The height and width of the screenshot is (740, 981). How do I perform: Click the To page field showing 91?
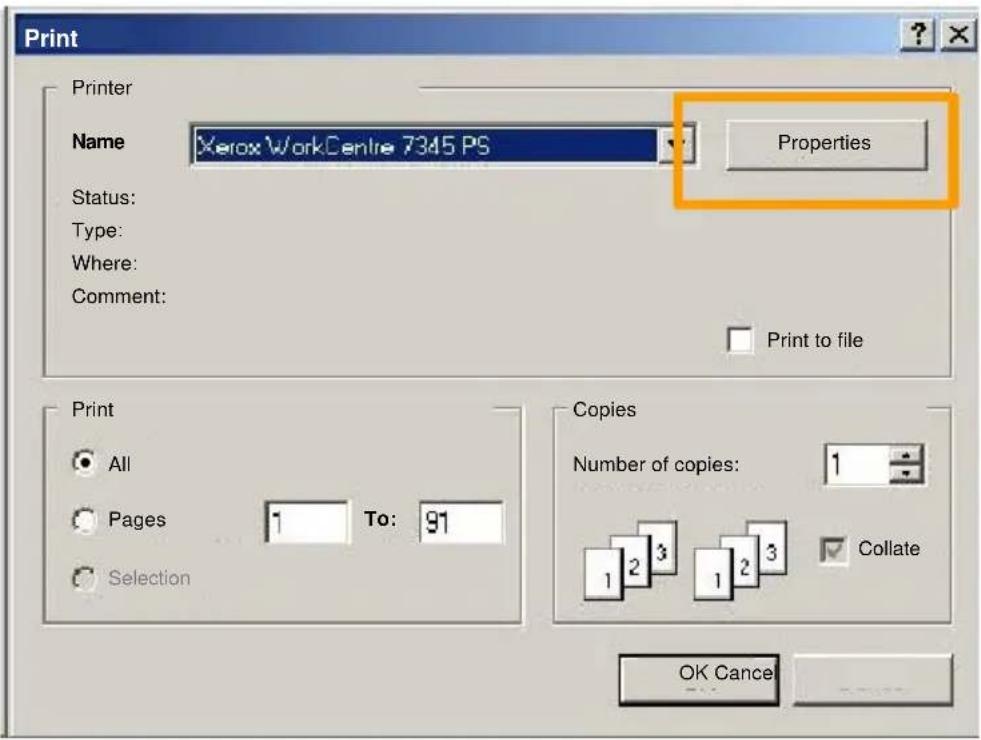[x=461, y=522]
